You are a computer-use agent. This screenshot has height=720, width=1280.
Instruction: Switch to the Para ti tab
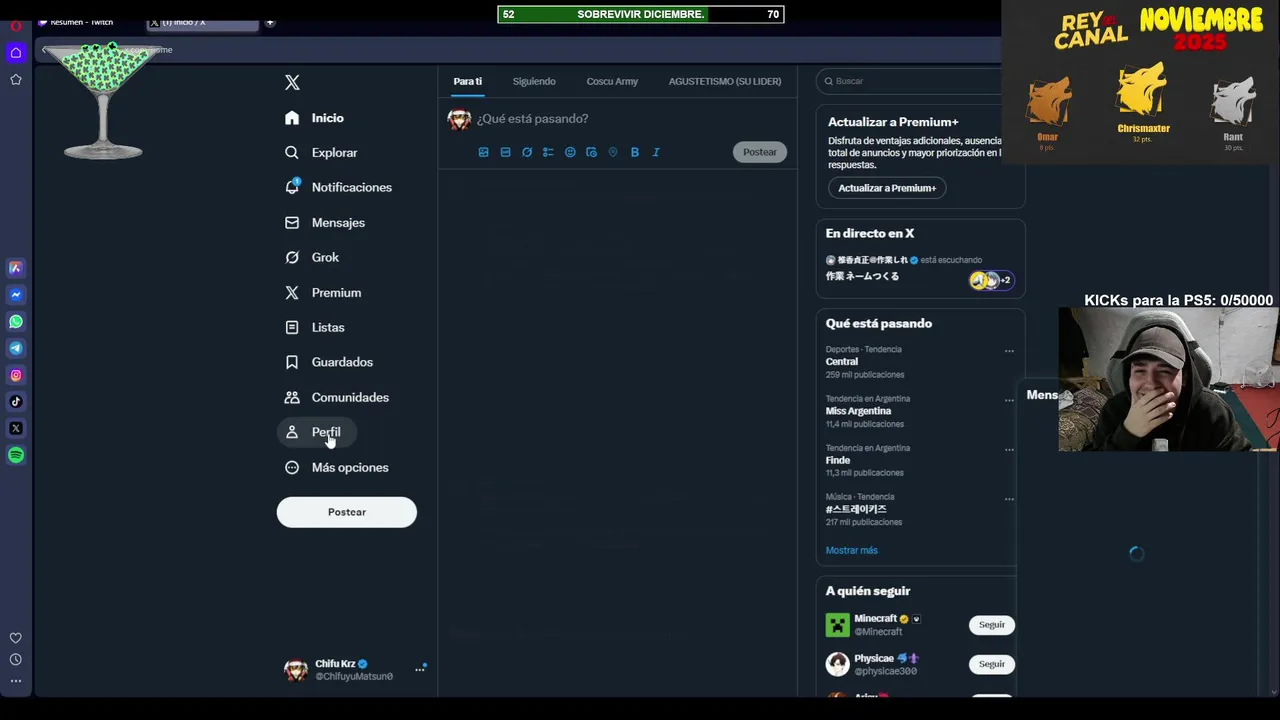467,81
